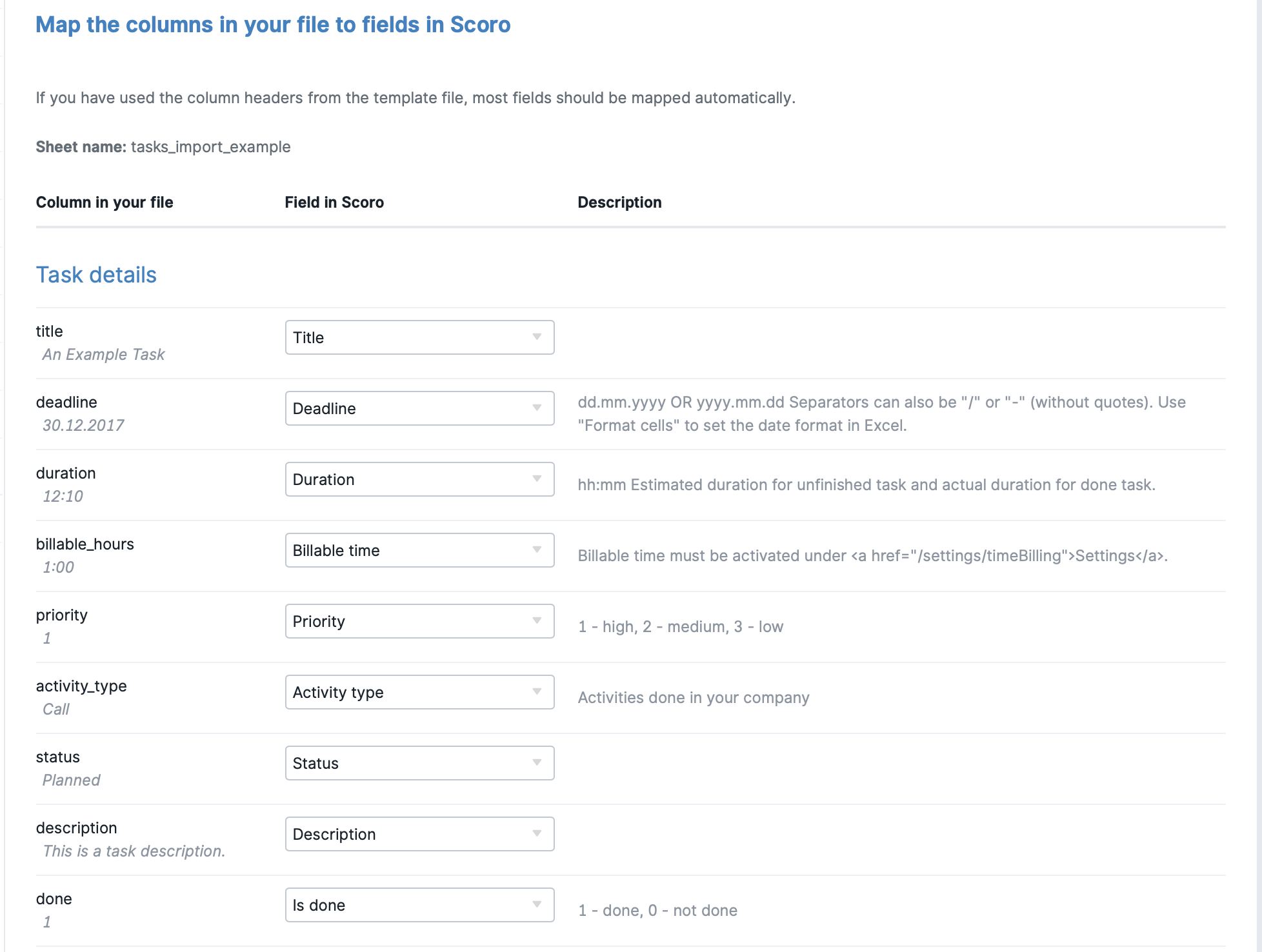
Task: Click the 'hh:mm Estimated duration' description
Action: (866, 485)
